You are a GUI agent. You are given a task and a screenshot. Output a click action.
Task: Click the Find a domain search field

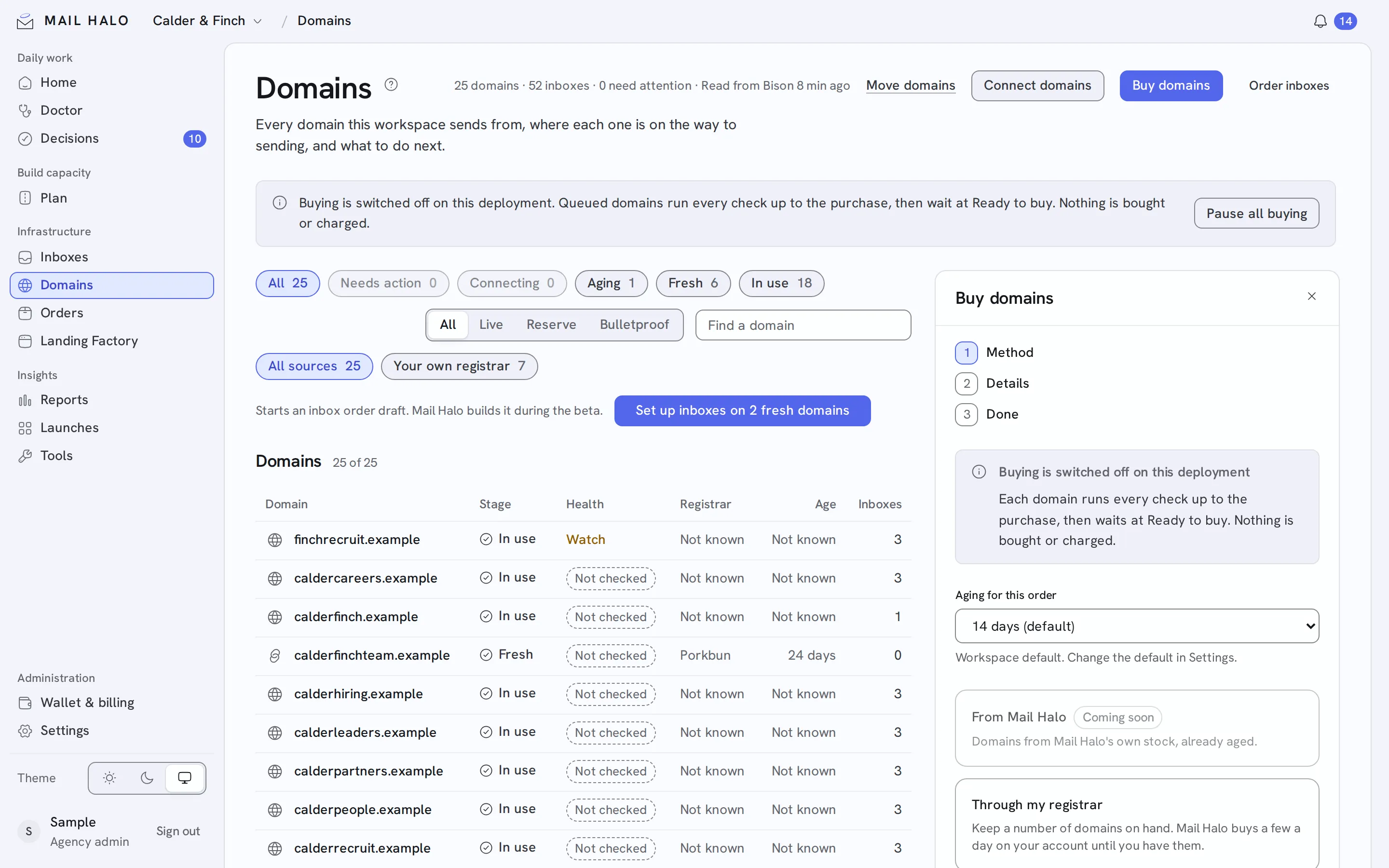[803, 325]
